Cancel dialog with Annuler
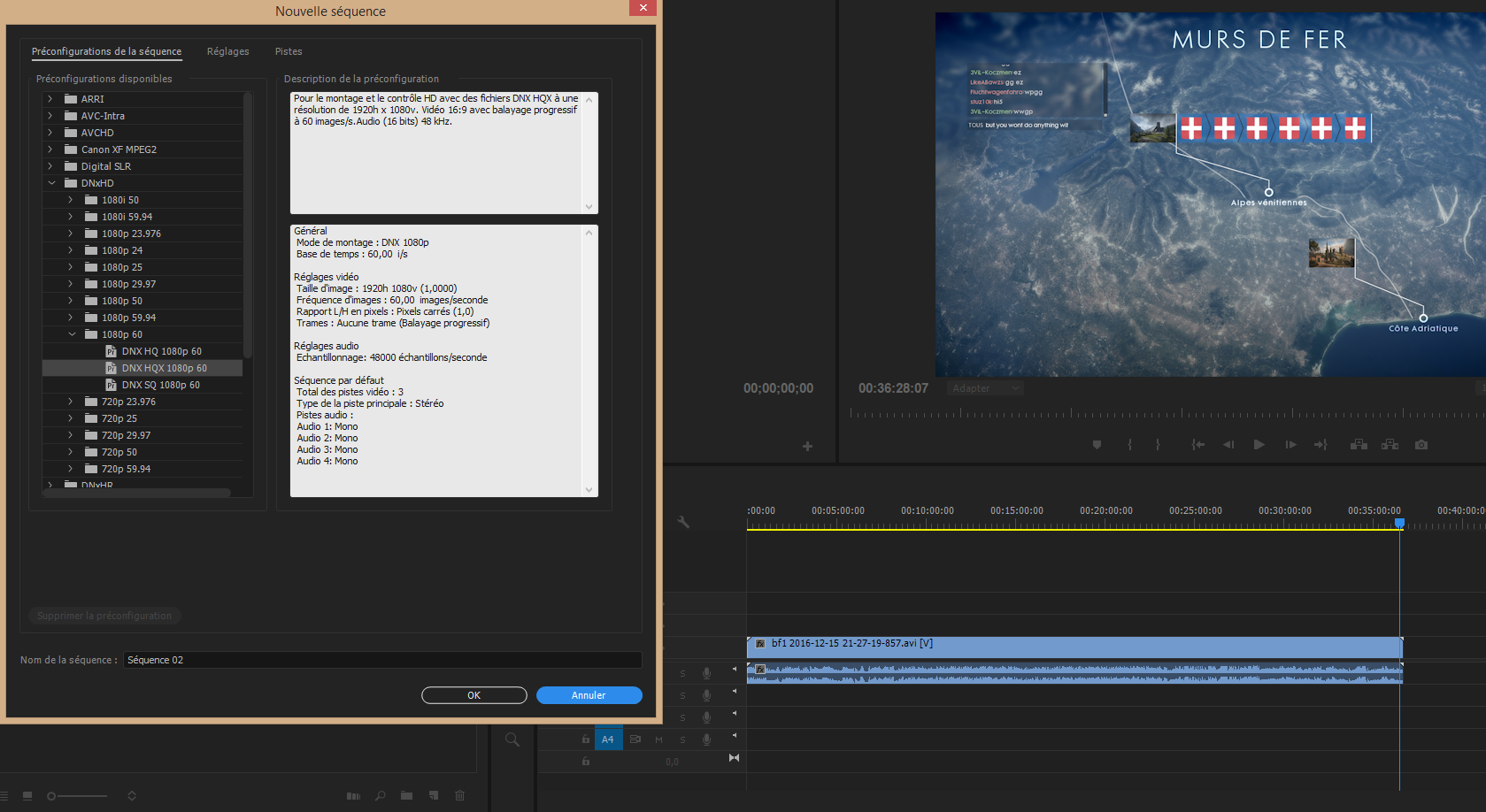Image resolution: width=1486 pixels, height=812 pixels. tap(589, 695)
